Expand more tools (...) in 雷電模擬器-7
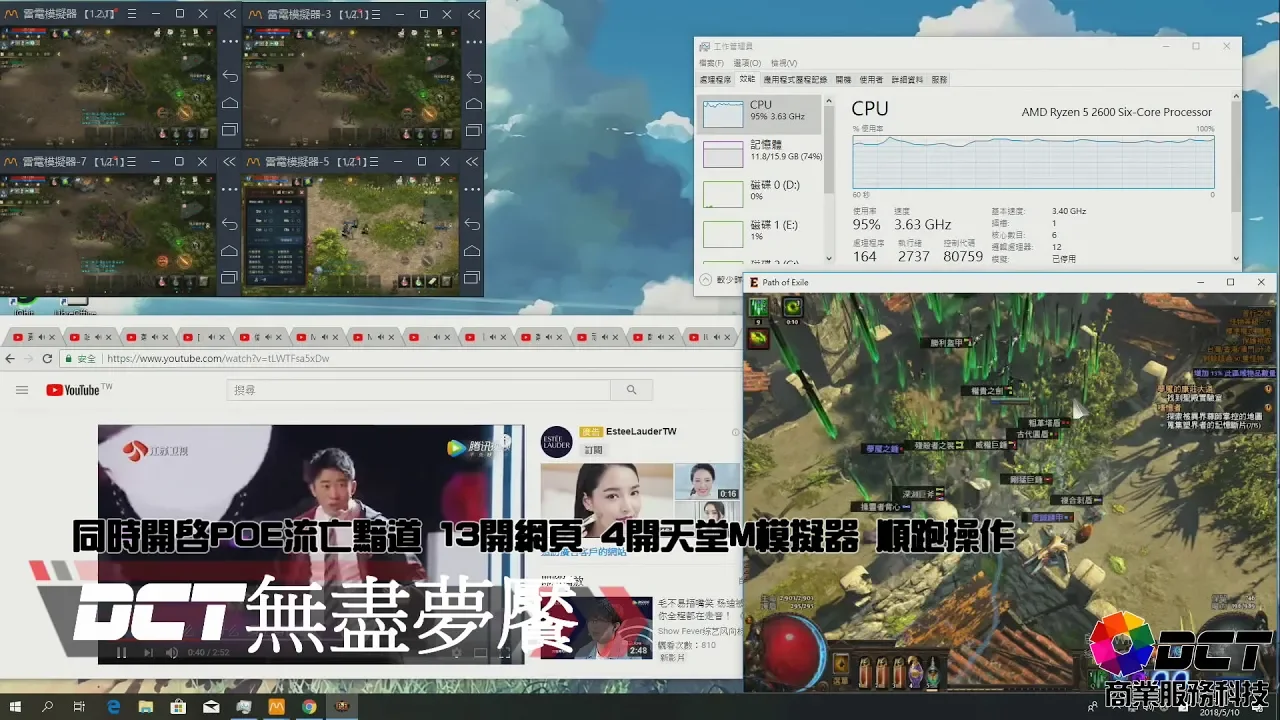This screenshot has height=720, width=1280. (x=230, y=188)
